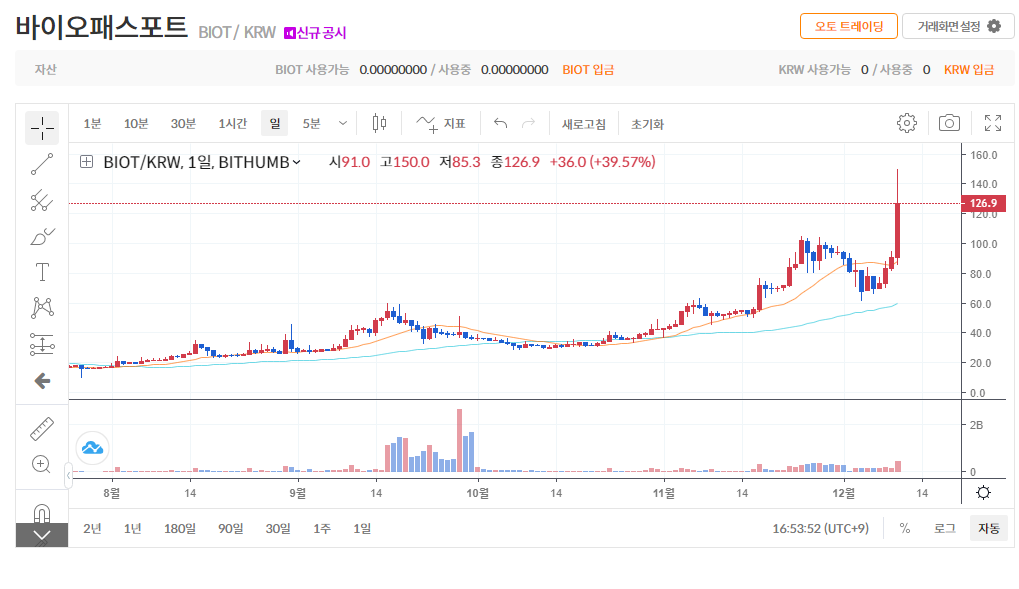Expand the BIOT/KRW legend plus icon
This screenshot has height=589, width=1019.
(86, 162)
